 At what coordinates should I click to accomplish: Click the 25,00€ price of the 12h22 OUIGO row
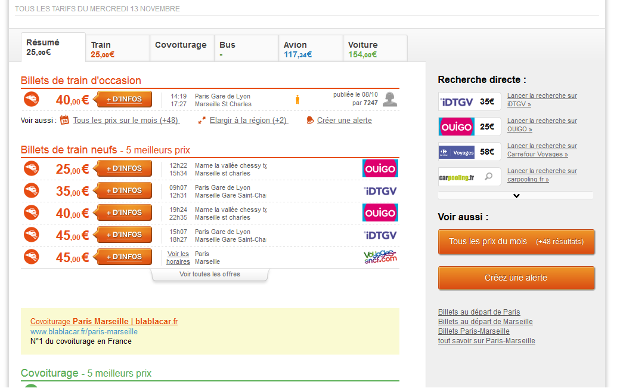(72, 169)
